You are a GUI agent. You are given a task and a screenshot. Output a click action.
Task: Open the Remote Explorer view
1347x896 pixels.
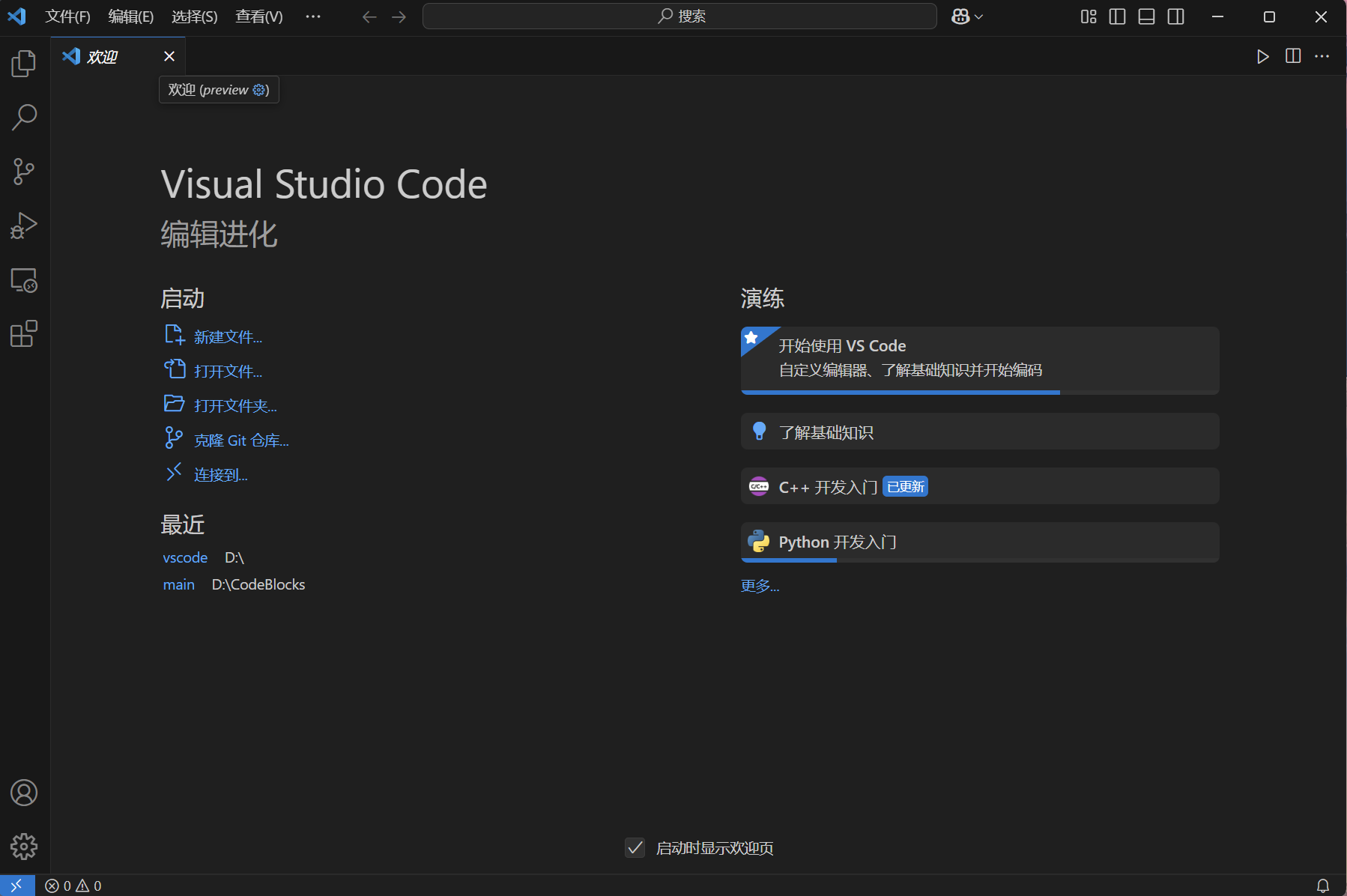(24, 280)
